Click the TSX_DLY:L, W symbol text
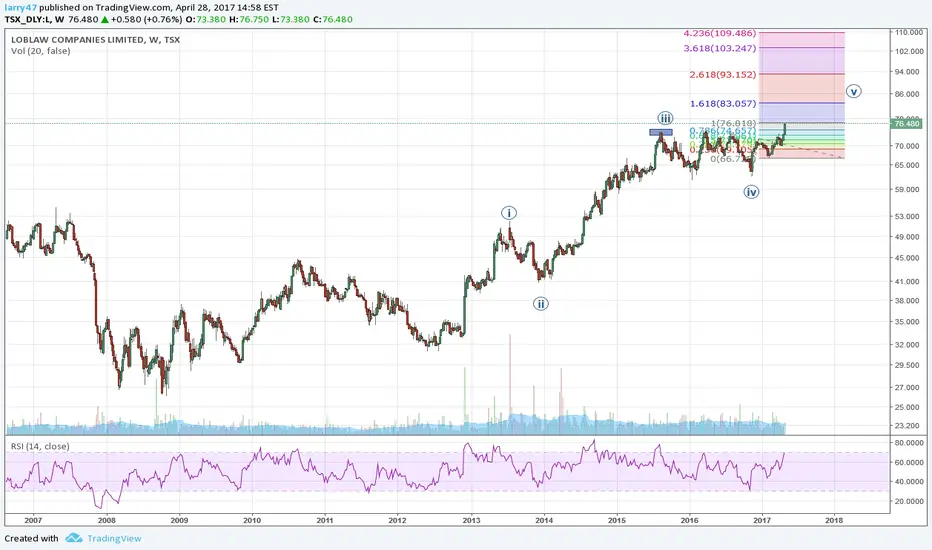 click(34, 19)
